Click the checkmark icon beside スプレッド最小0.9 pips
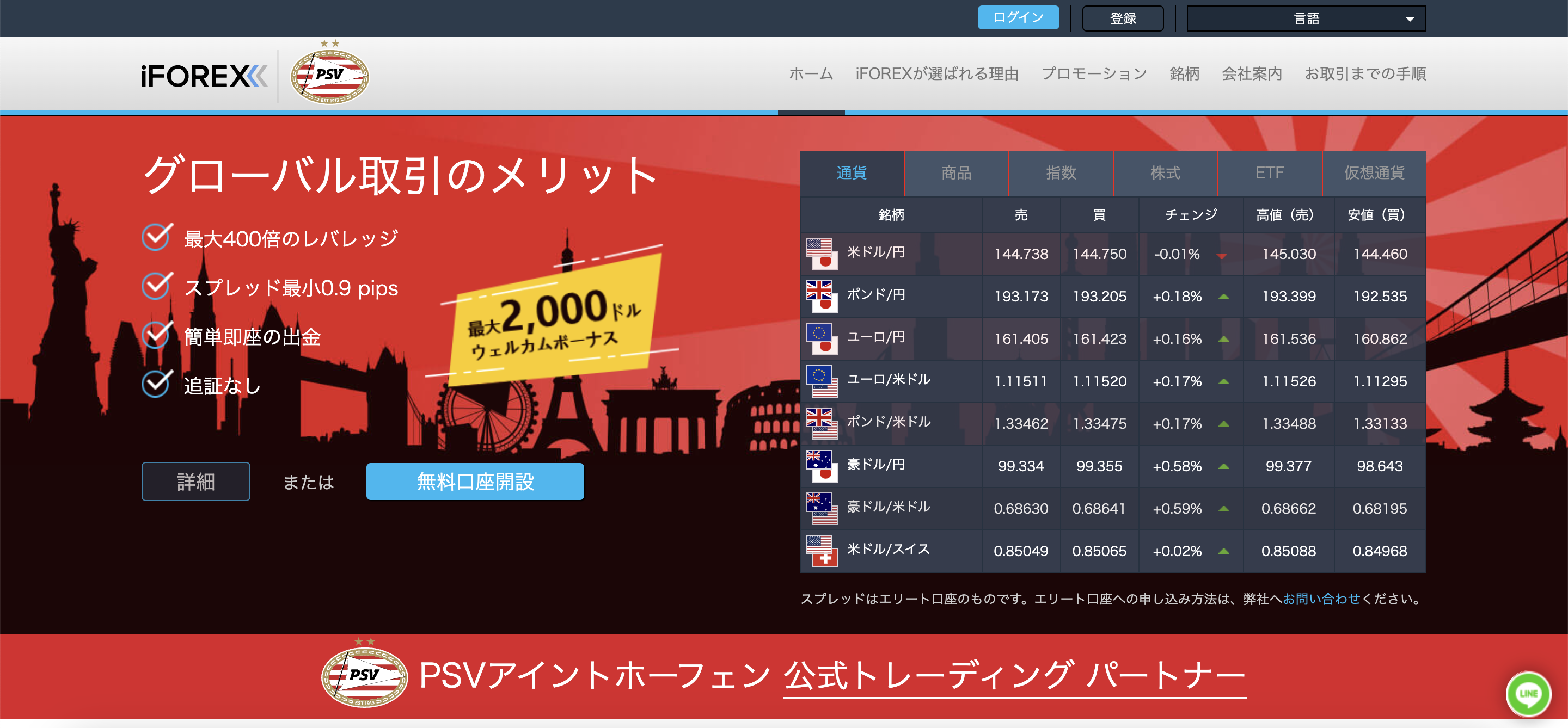This screenshot has height=728, width=1568. pos(157,285)
